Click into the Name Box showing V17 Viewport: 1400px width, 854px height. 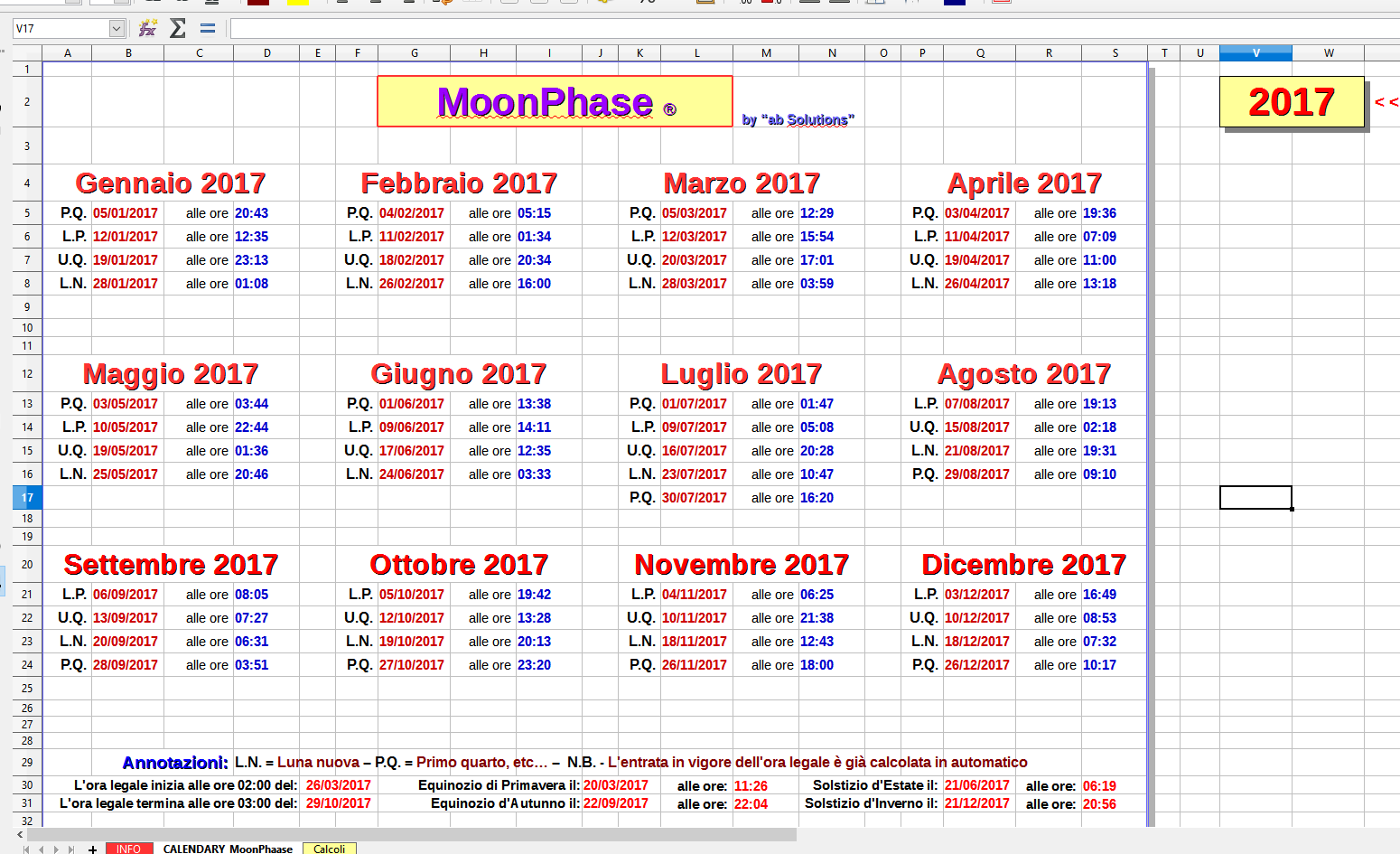(x=61, y=29)
